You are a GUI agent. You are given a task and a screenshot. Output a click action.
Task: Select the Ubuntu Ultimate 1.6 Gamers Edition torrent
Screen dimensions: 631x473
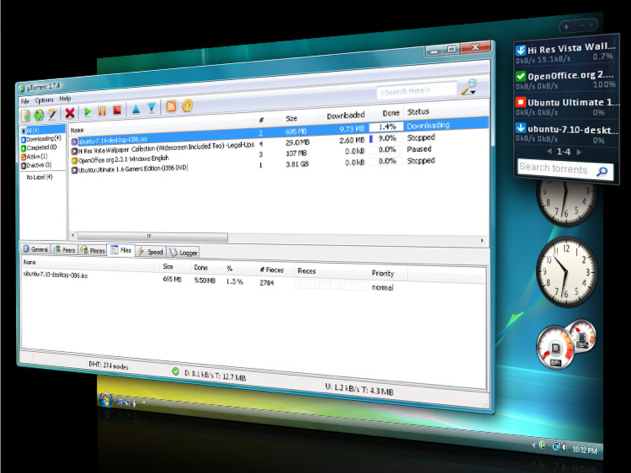130,169
